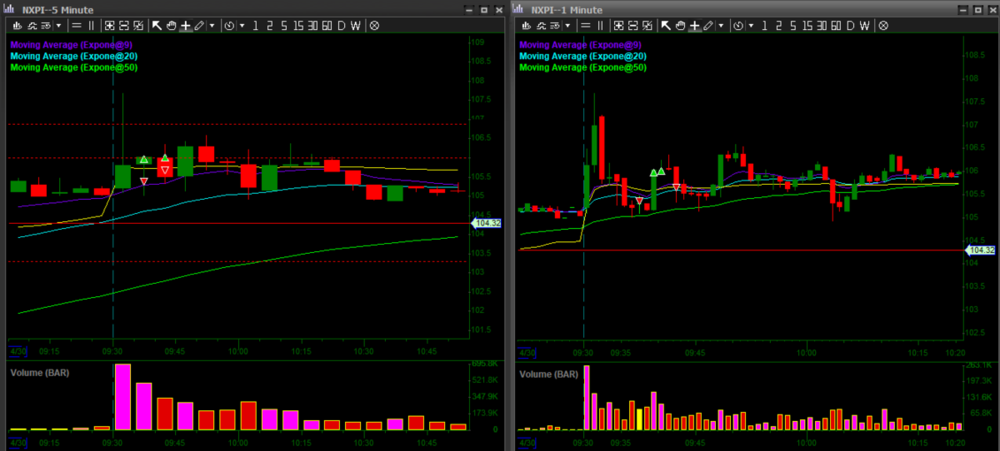Screen dimensions: 1000x451
Task: Switch 5 Minute chart to Daily (D) timeframe
Action: tap(340, 25)
